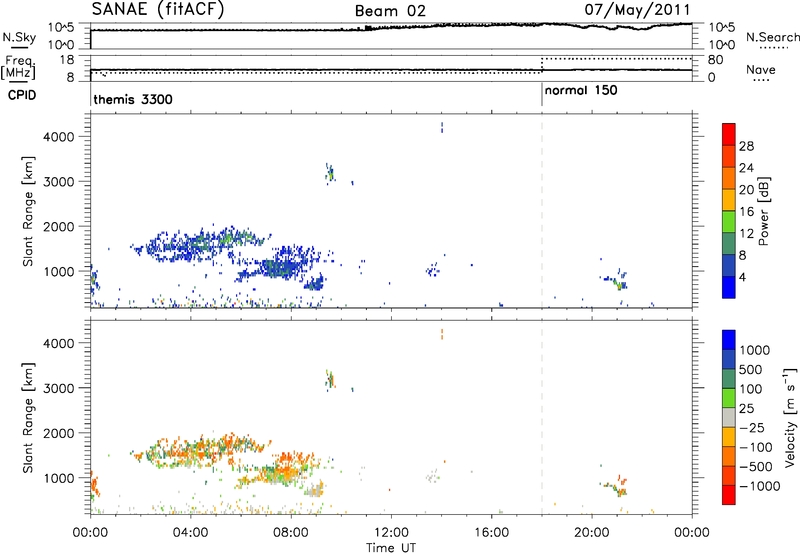
Task: Pick the blue top segment of Velocity colorbar
Action: point(729,340)
